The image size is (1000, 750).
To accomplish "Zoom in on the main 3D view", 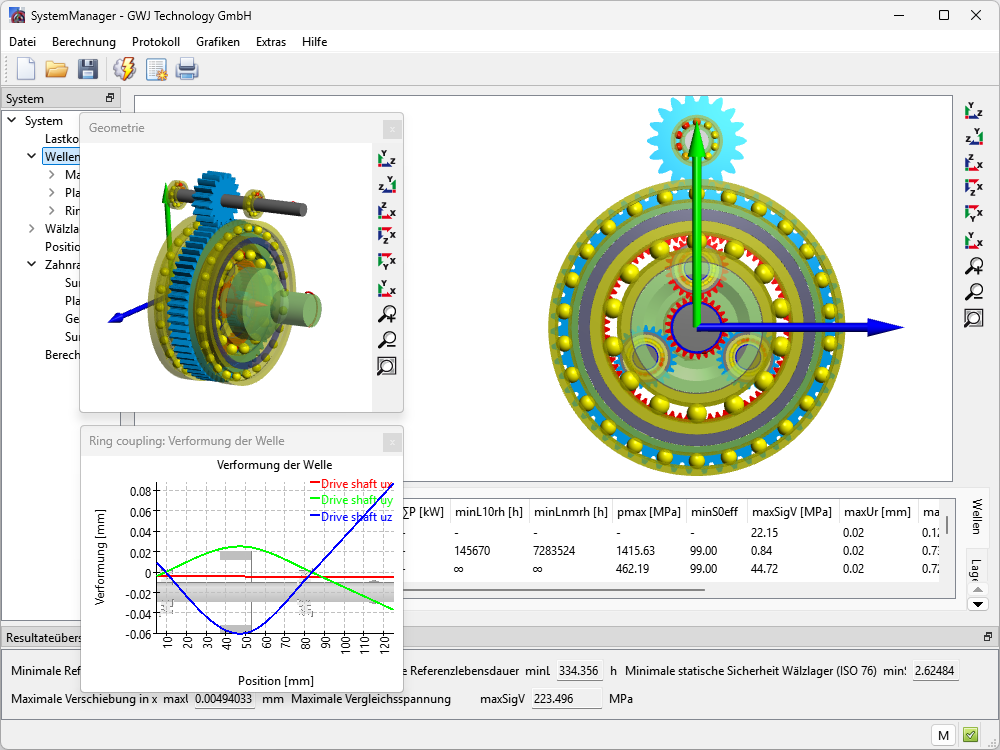I will click(973, 266).
